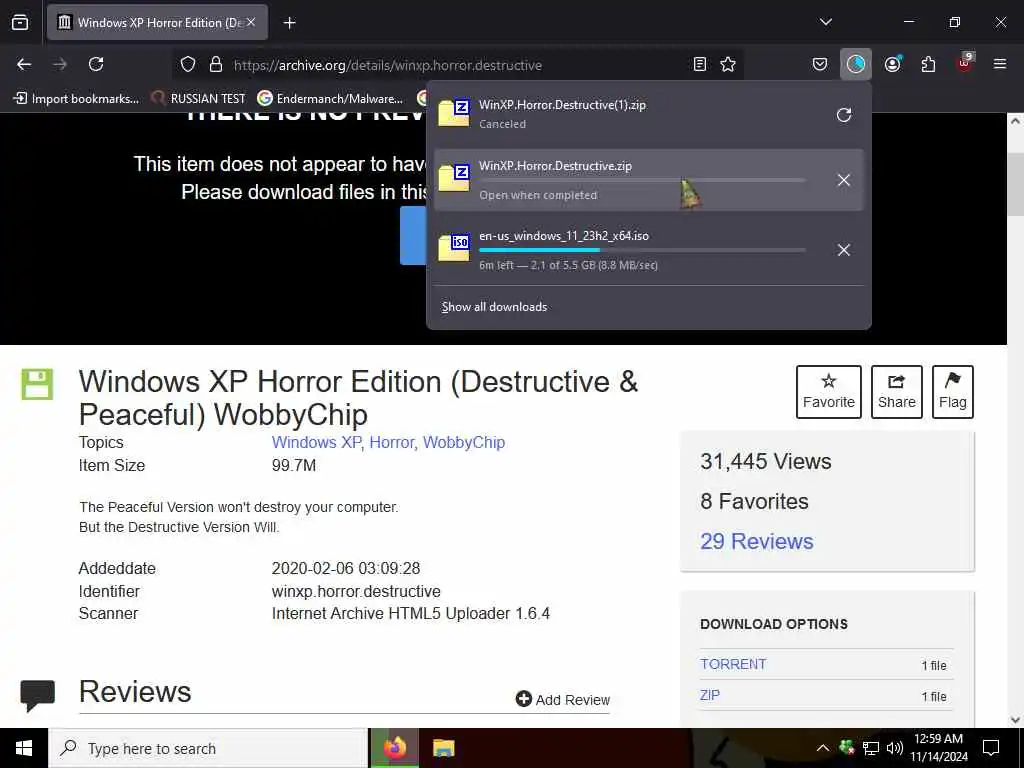Open Import bookmarks bookmark
This screenshot has height=768, width=1024.
tap(76, 99)
